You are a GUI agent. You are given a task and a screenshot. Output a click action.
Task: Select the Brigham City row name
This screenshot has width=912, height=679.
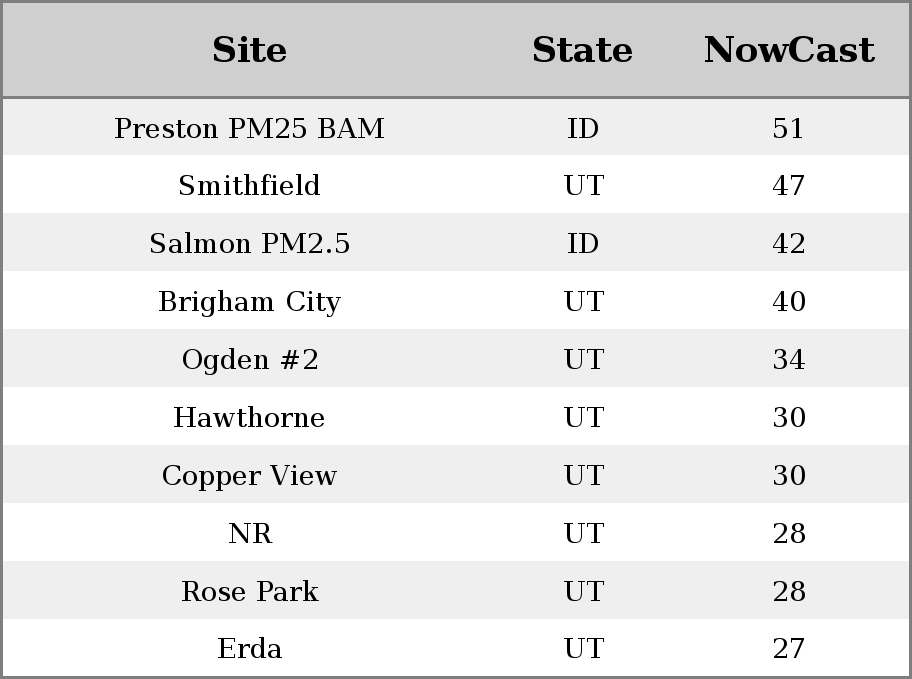[249, 302]
